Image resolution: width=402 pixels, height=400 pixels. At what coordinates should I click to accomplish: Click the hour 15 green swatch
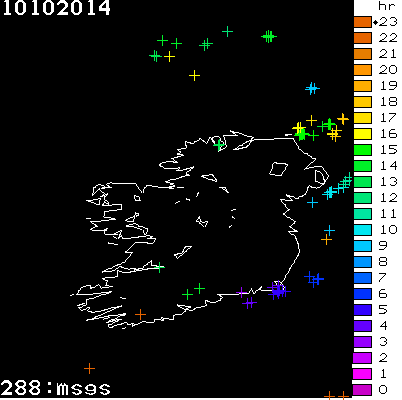362,150
